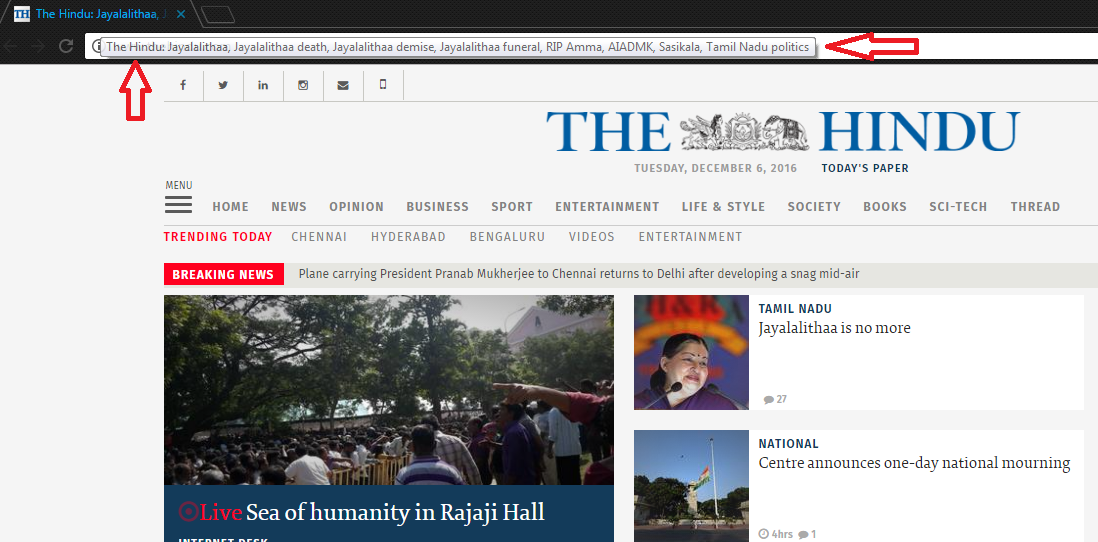Click The Hindu masthead logo
The height and width of the screenshot is (542, 1098).
pos(783,131)
